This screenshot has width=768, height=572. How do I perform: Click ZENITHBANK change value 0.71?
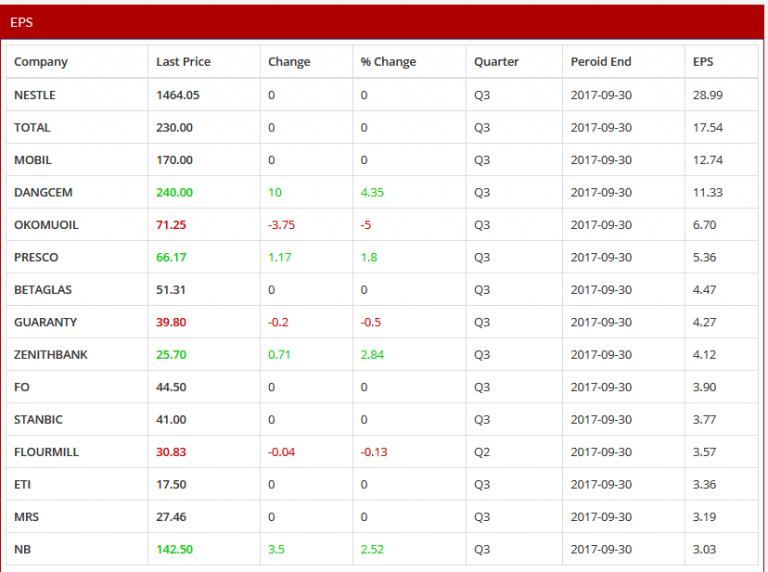pyautogui.click(x=279, y=355)
